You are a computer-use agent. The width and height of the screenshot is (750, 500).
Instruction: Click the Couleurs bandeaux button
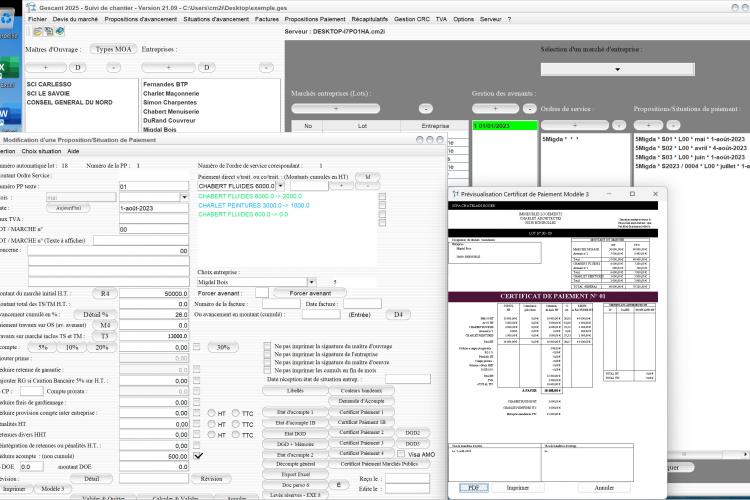click(x=362, y=391)
